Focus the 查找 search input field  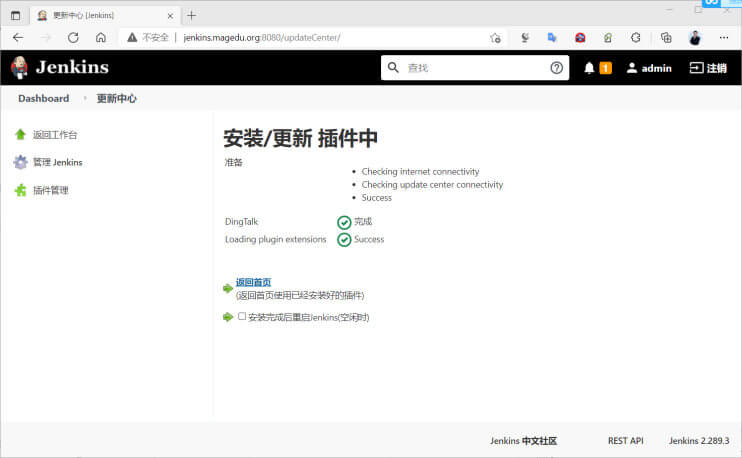pyautogui.click(x=475, y=68)
